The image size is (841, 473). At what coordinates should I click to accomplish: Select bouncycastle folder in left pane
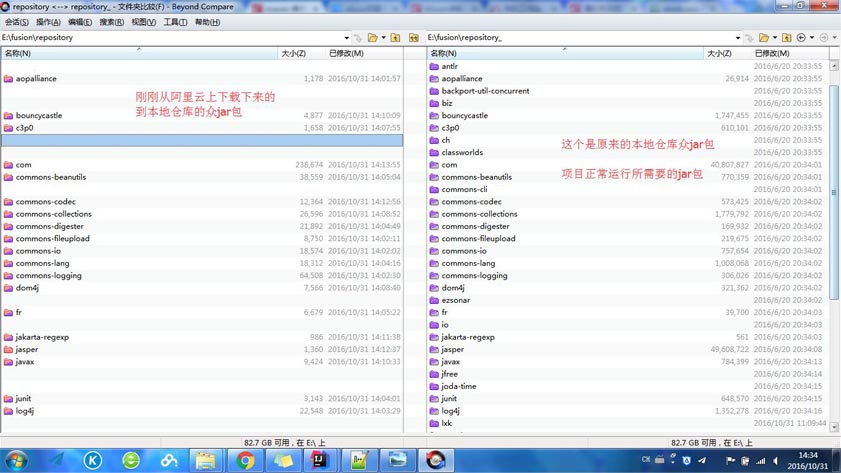39,115
